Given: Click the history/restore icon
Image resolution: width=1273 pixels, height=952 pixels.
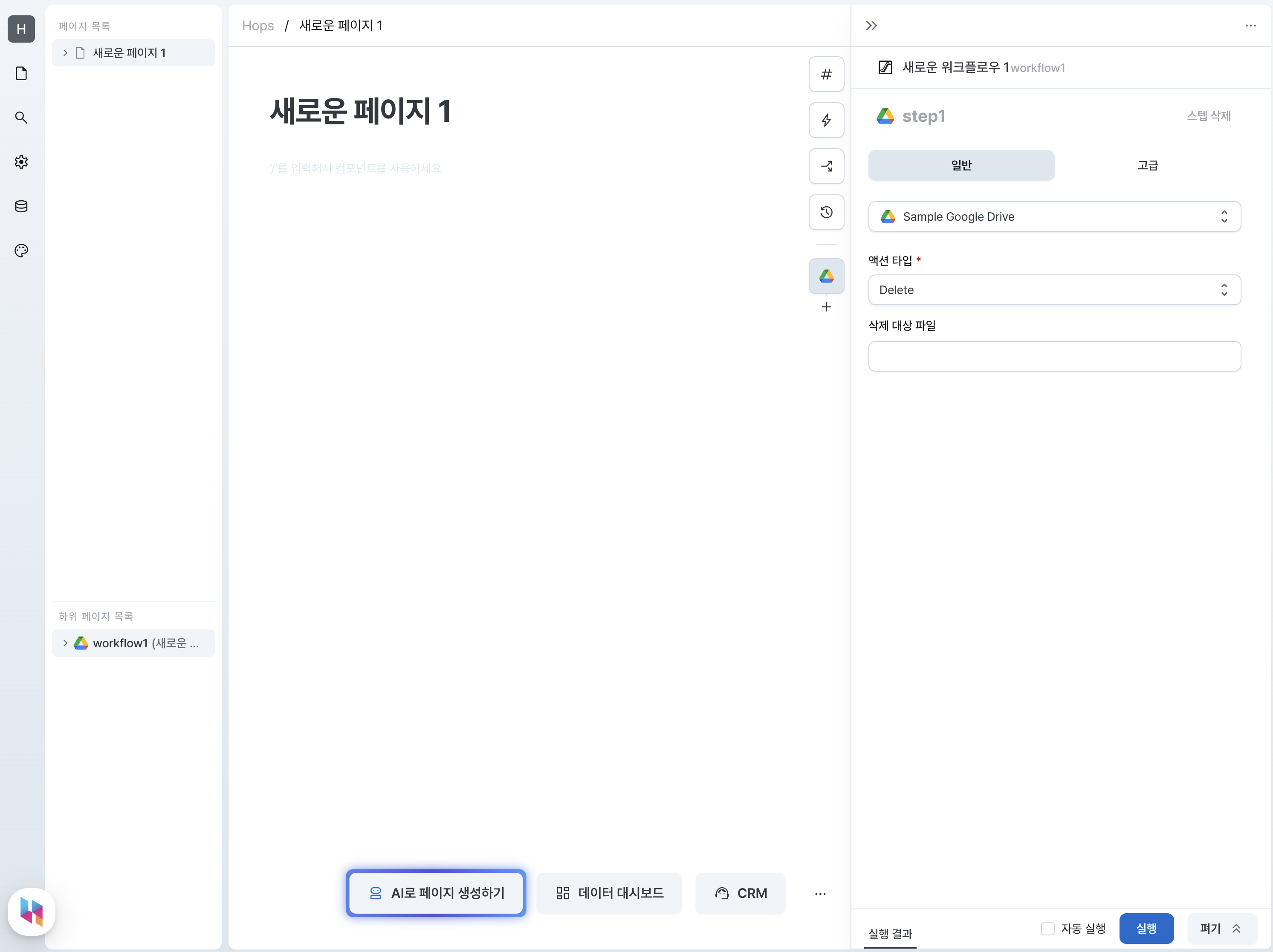Looking at the screenshot, I should (826, 212).
